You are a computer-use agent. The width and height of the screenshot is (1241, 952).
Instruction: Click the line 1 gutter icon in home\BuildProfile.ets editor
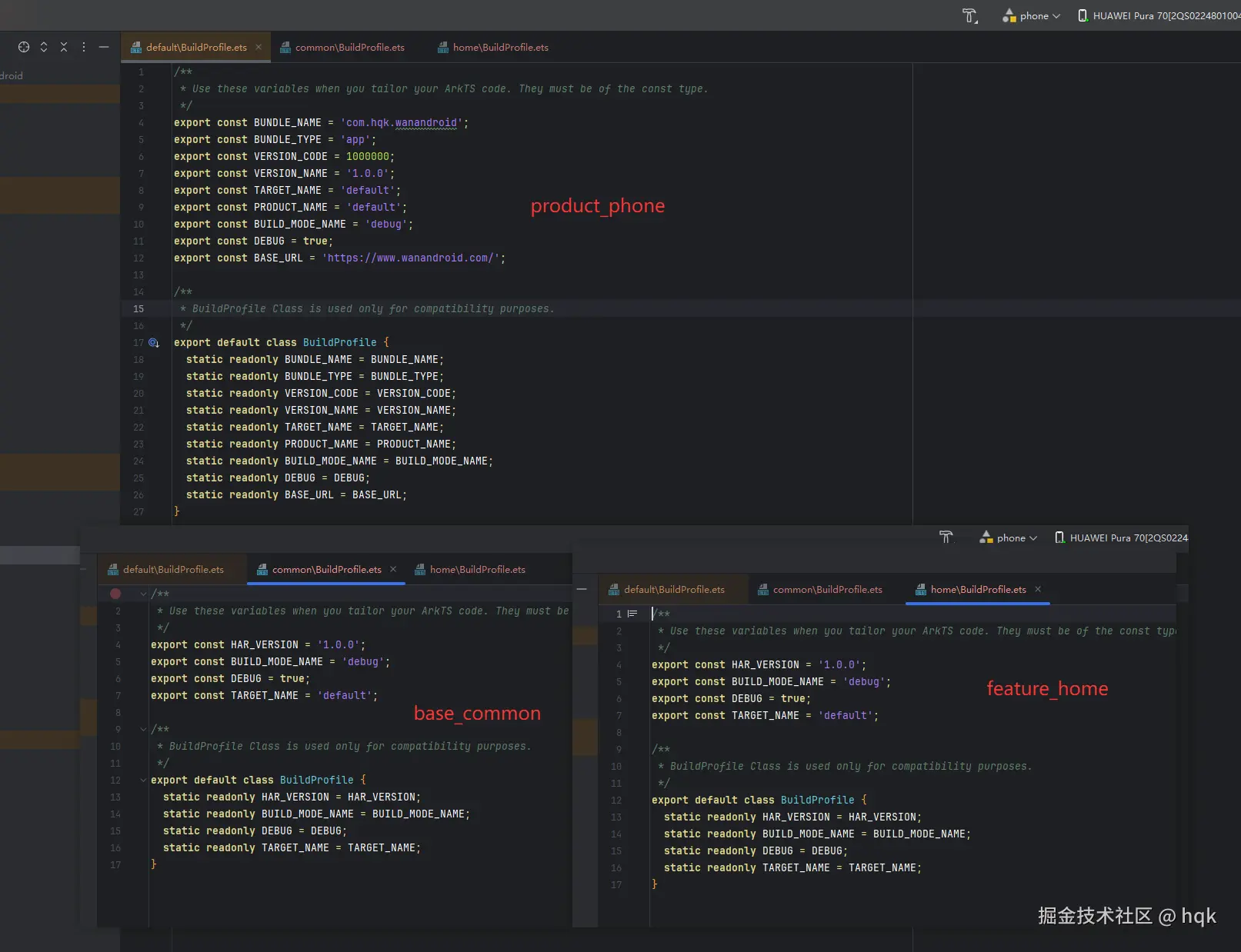(632, 614)
